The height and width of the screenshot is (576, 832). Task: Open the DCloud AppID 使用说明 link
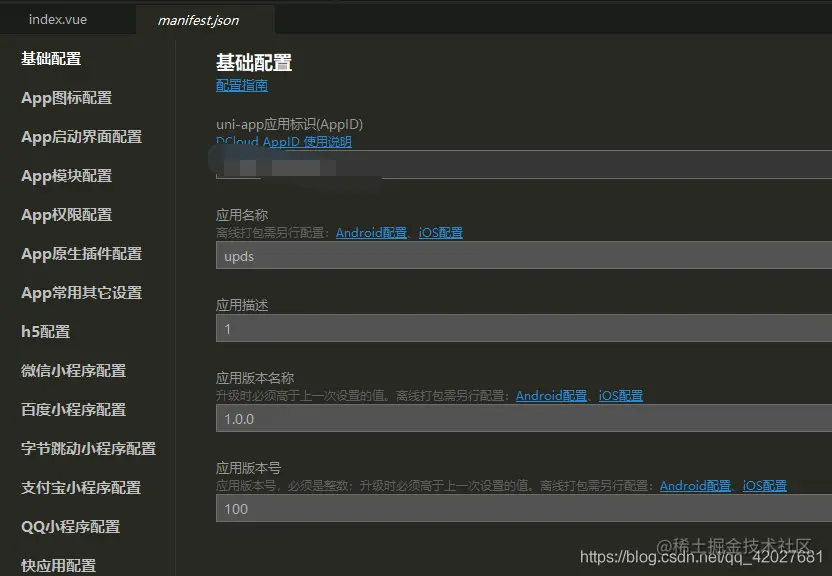(x=283, y=141)
